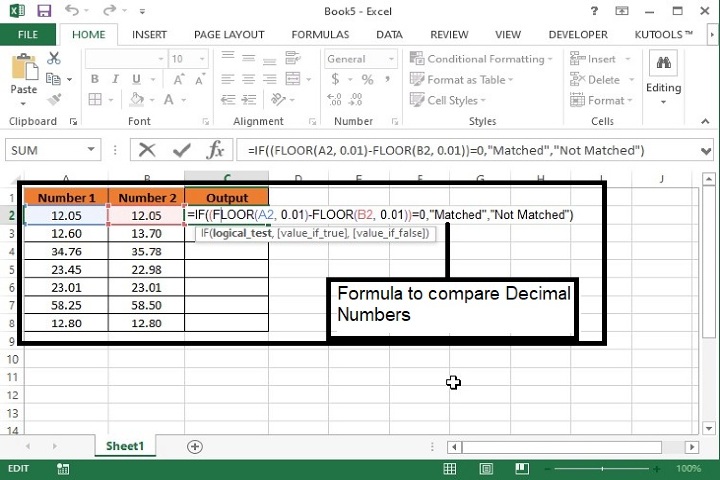The image size is (720, 480).
Task: Toggle Align Right
Action: click(270, 79)
